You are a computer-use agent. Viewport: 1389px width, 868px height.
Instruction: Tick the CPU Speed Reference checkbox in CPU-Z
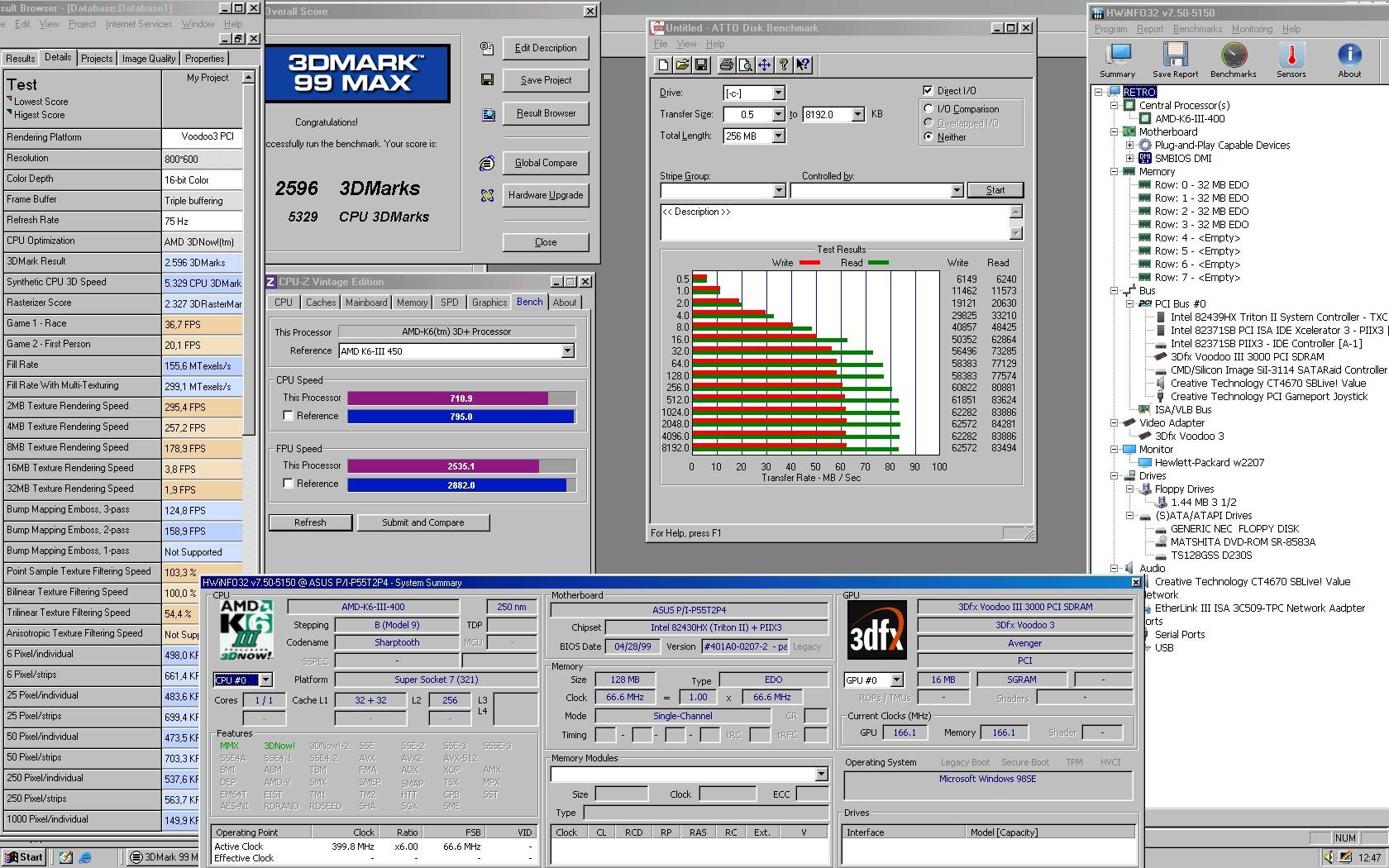tap(289, 416)
